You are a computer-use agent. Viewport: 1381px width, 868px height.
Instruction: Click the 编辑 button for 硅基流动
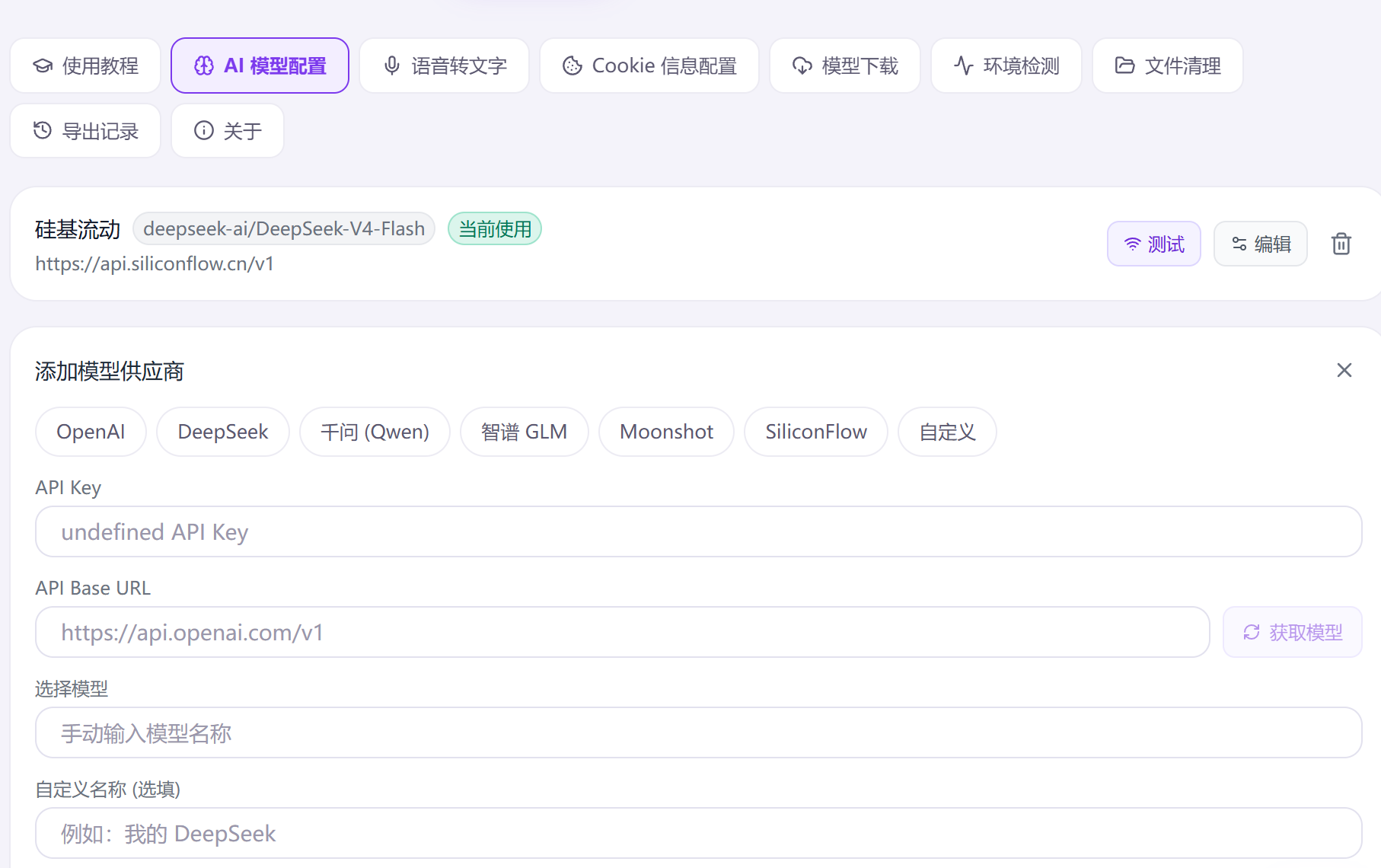(x=1260, y=244)
